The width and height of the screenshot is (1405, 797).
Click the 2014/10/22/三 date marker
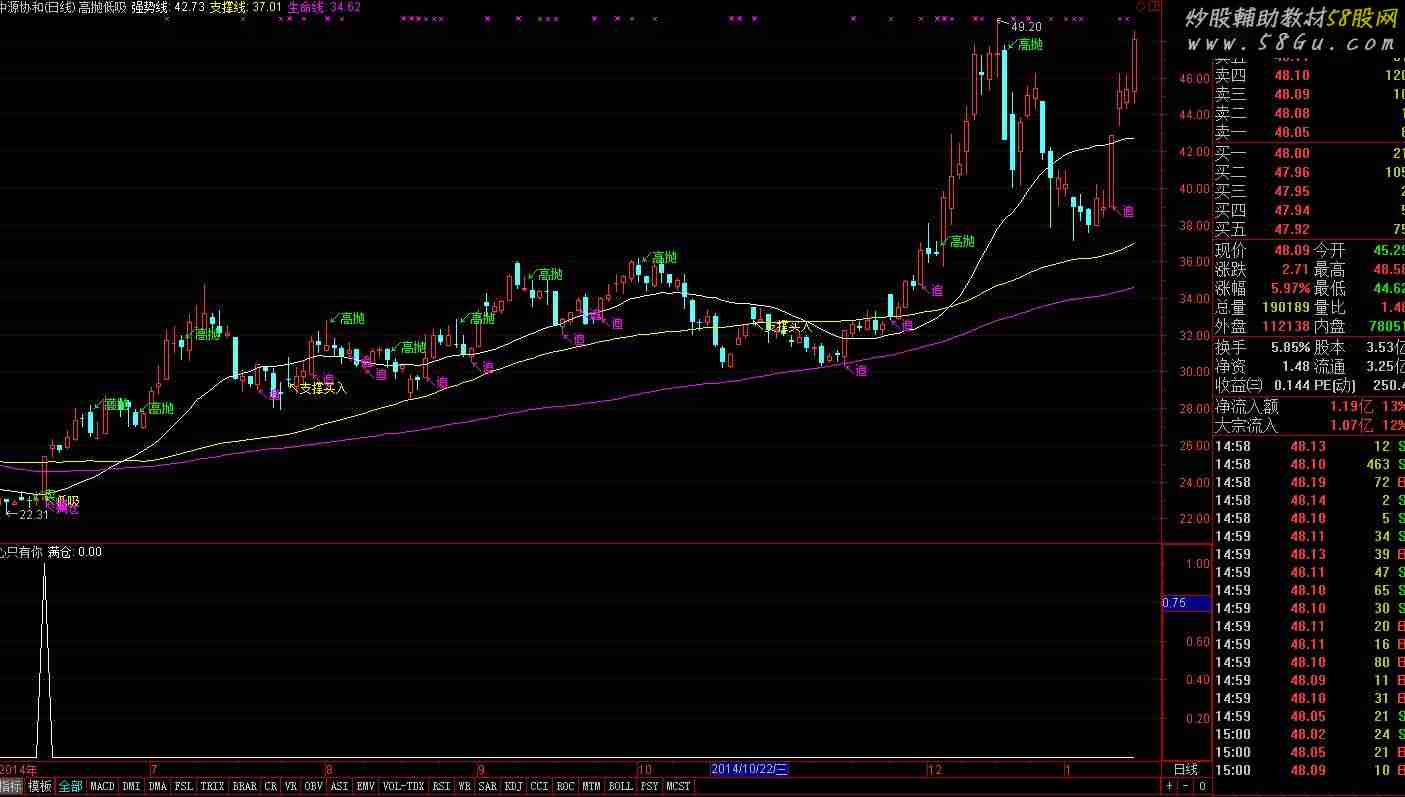coord(750,770)
